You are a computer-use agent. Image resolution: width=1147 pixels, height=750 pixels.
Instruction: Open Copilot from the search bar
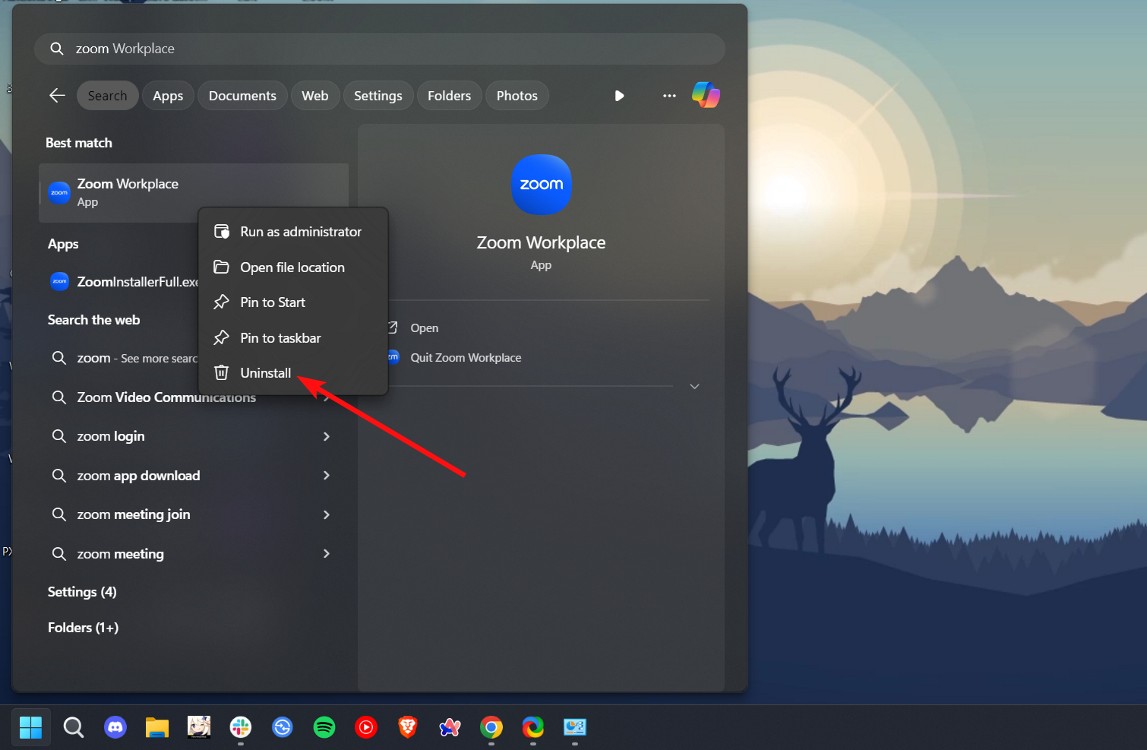(706, 95)
